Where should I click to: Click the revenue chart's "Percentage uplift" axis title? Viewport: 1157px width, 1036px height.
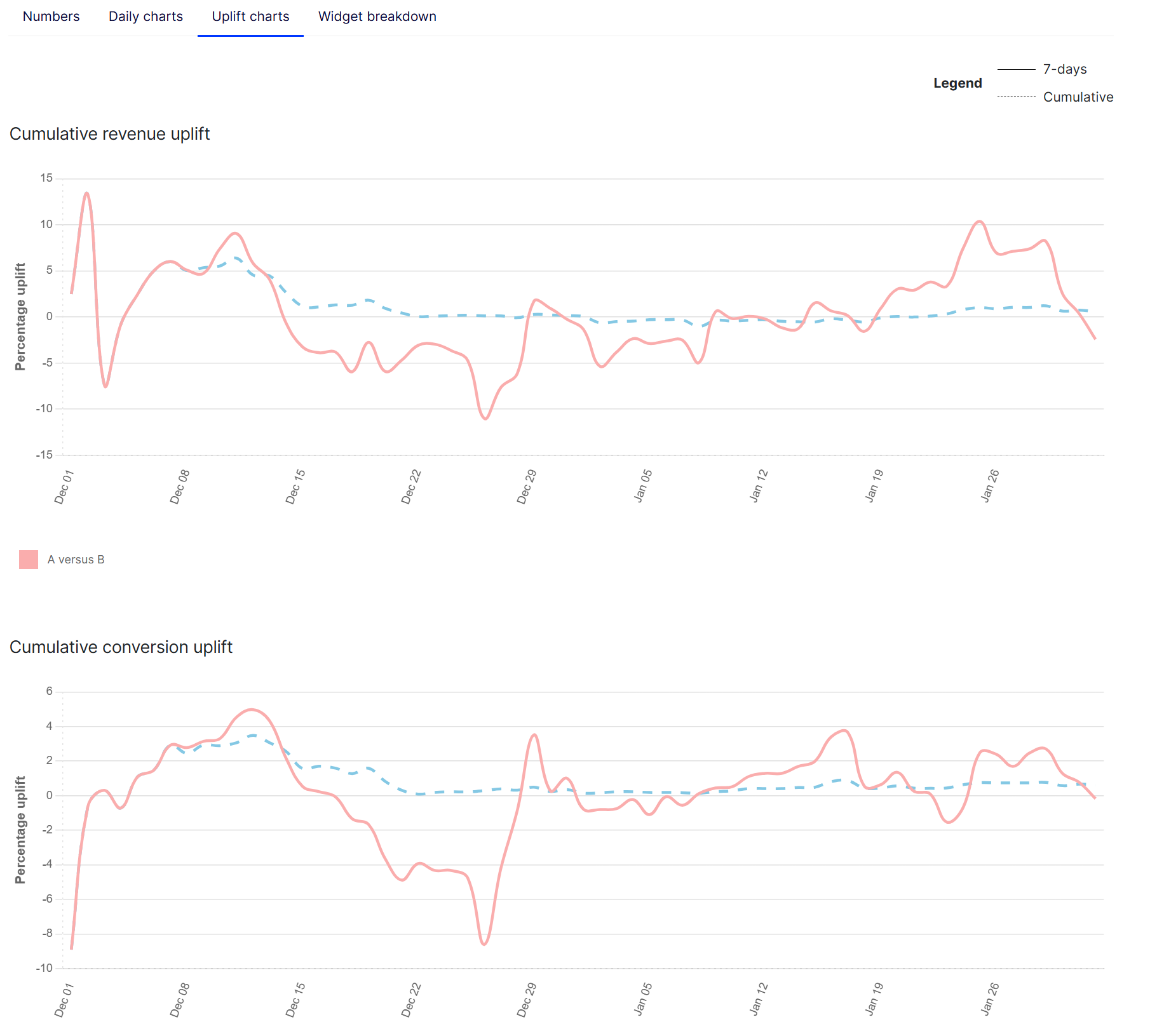click(x=20, y=316)
